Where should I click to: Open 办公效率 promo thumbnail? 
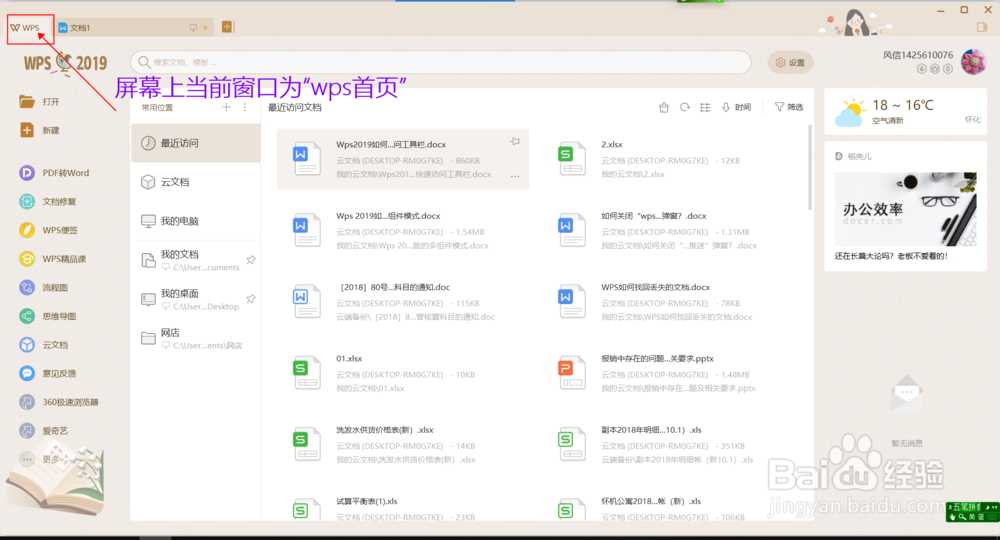click(x=905, y=209)
